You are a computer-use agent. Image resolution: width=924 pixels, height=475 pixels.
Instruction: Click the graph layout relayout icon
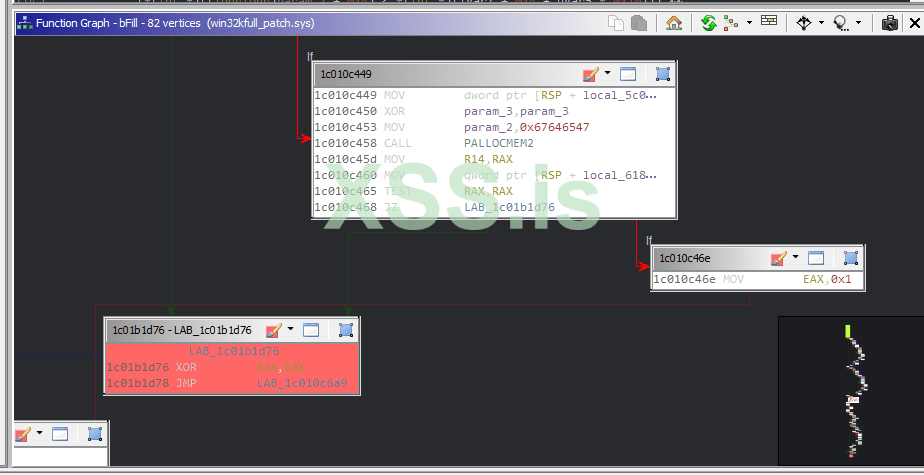[731, 24]
